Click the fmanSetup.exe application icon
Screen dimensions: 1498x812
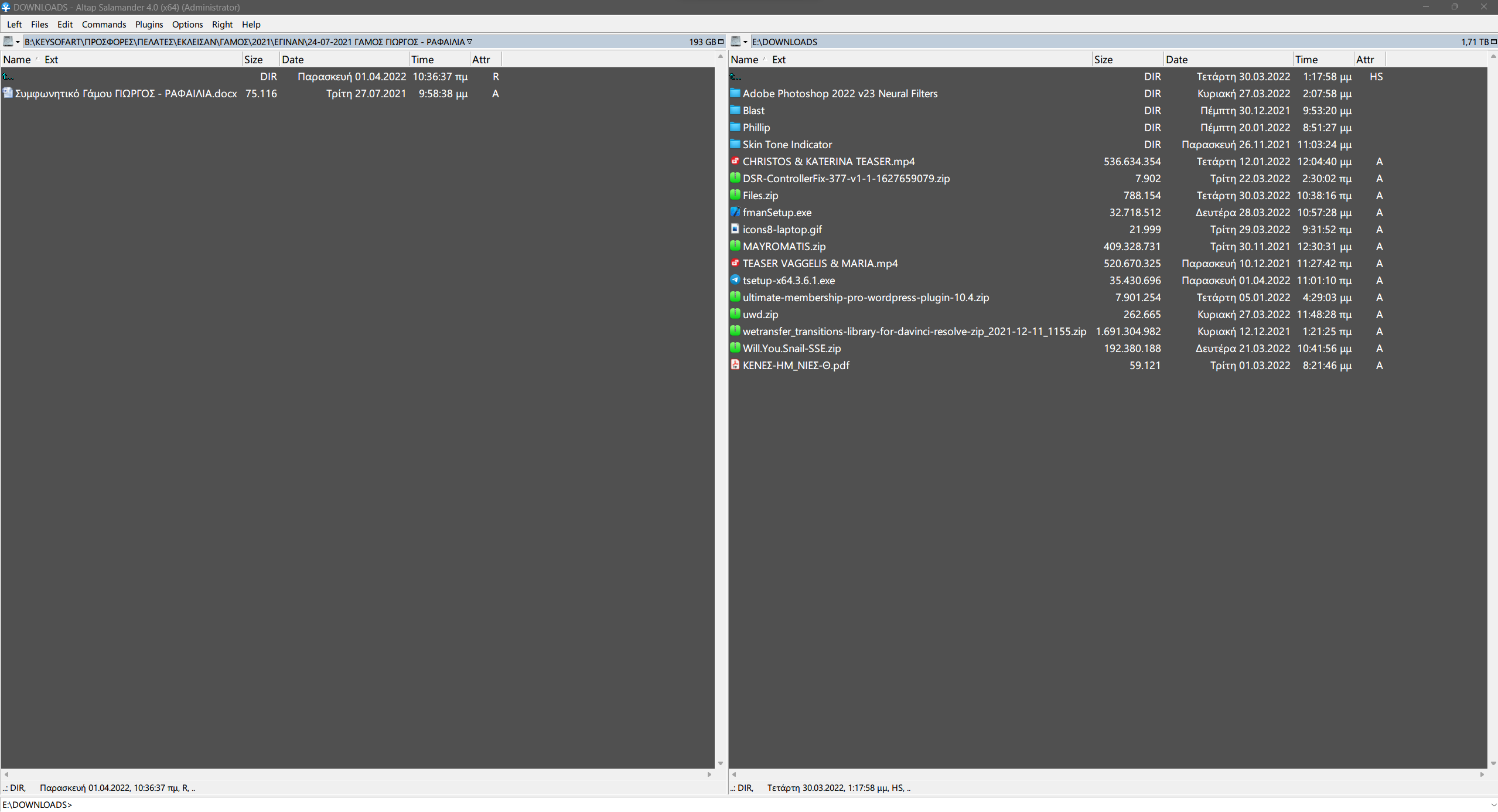(735, 212)
